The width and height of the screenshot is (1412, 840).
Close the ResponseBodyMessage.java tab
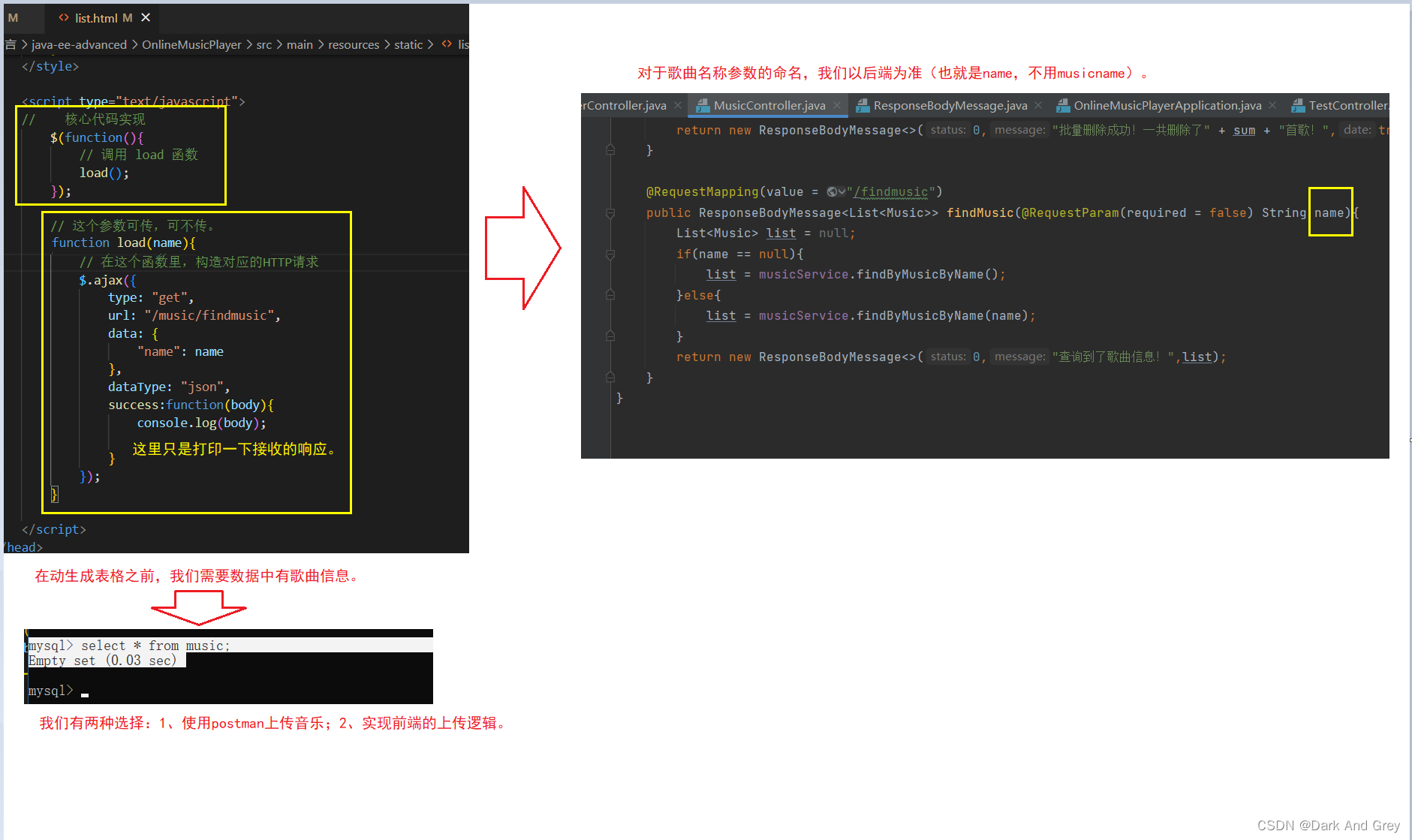(x=1038, y=106)
